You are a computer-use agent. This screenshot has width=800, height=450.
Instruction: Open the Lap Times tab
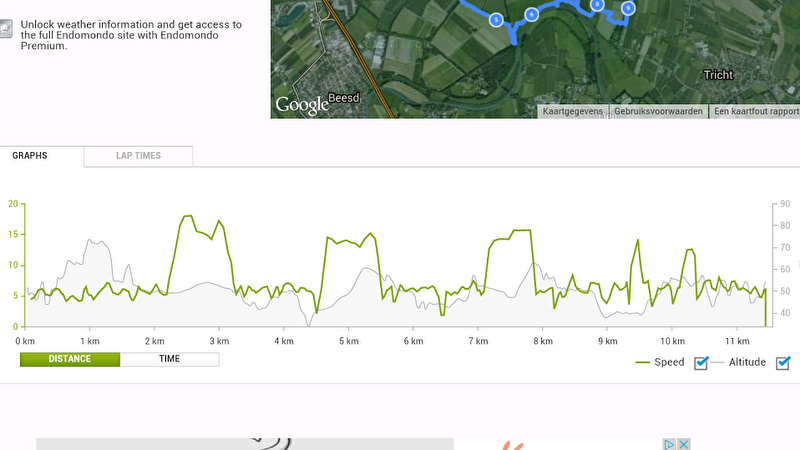138,156
